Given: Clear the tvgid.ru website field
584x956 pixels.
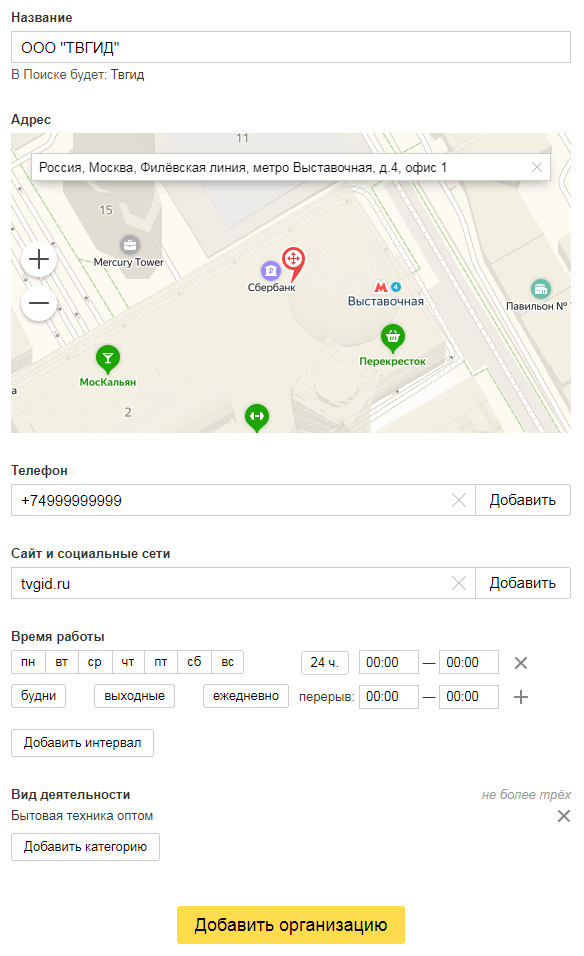Looking at the screenshot, I should click(458, 583).
